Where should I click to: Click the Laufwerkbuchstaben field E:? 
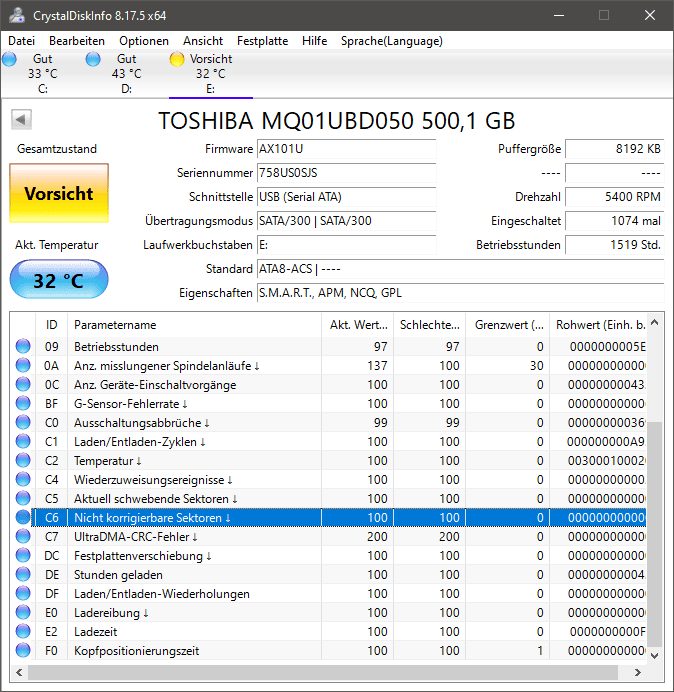[346, 245]
